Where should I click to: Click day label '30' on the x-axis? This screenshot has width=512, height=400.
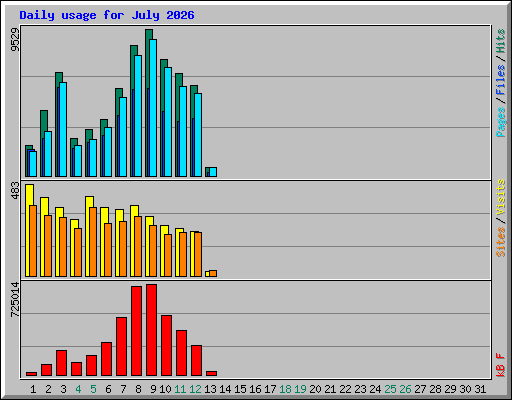(x=465, y=389)
